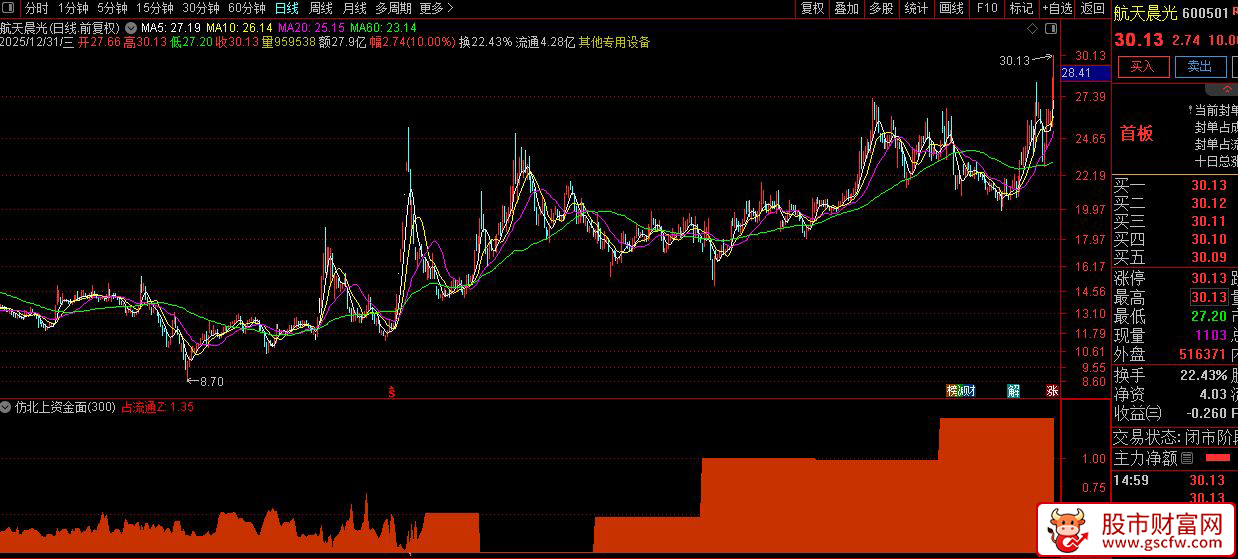Select the 周线 weekly chart tab
Screen dimensions: 1238x559
[x=320, y=8]
